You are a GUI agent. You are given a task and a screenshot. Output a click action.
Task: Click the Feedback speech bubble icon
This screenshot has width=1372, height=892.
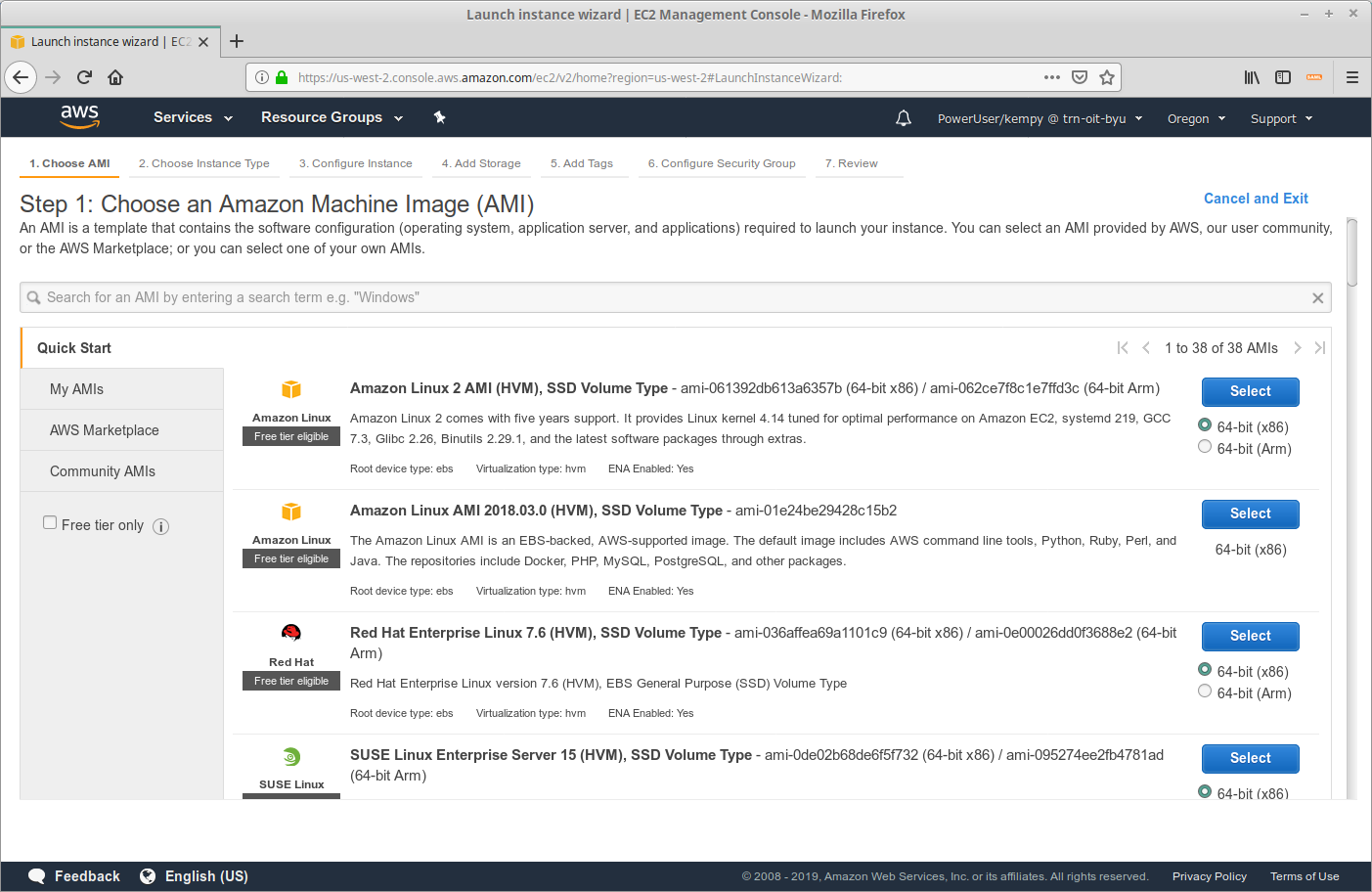(37, 876)
